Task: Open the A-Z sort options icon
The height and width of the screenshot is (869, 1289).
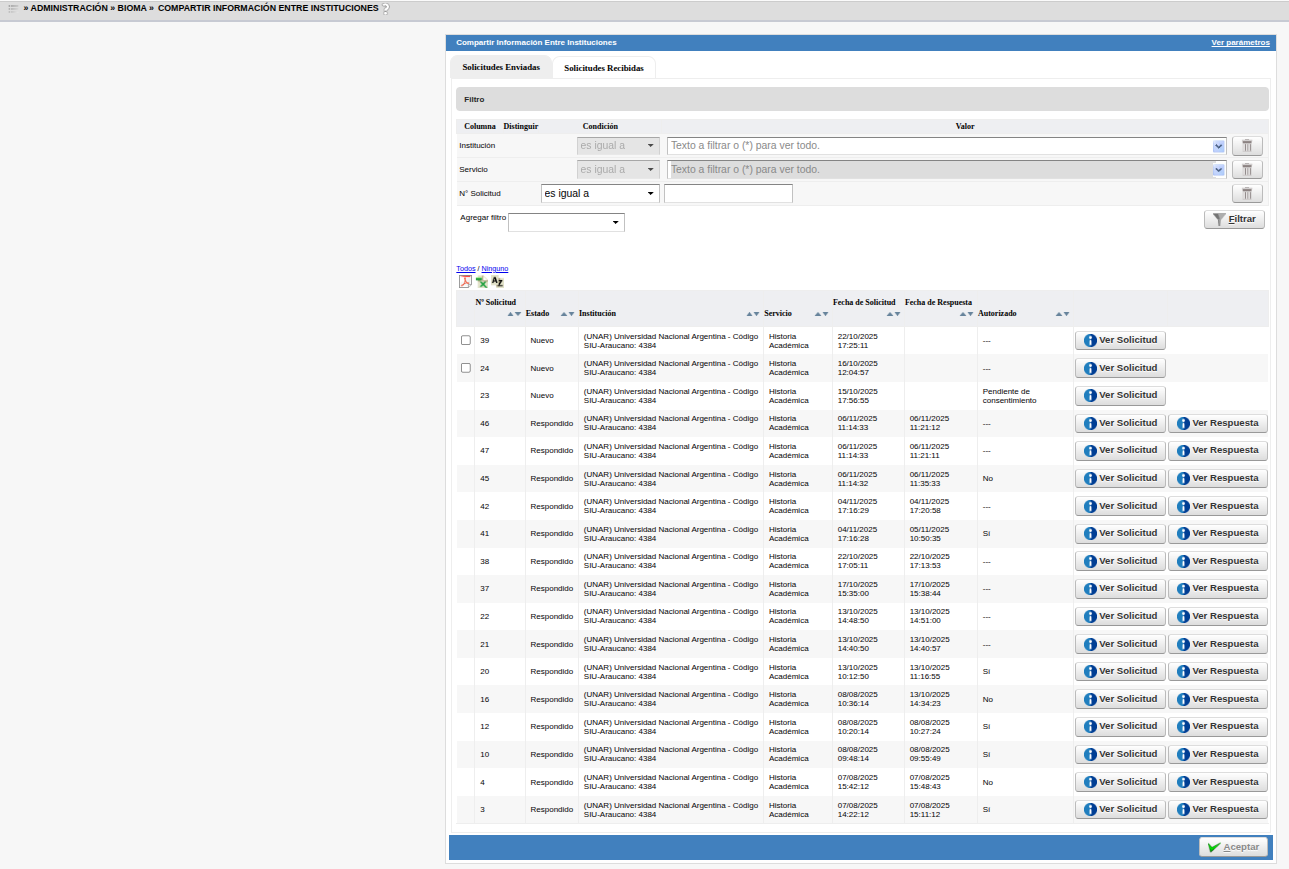Action: pyautogui.click(x=497, y=282)
